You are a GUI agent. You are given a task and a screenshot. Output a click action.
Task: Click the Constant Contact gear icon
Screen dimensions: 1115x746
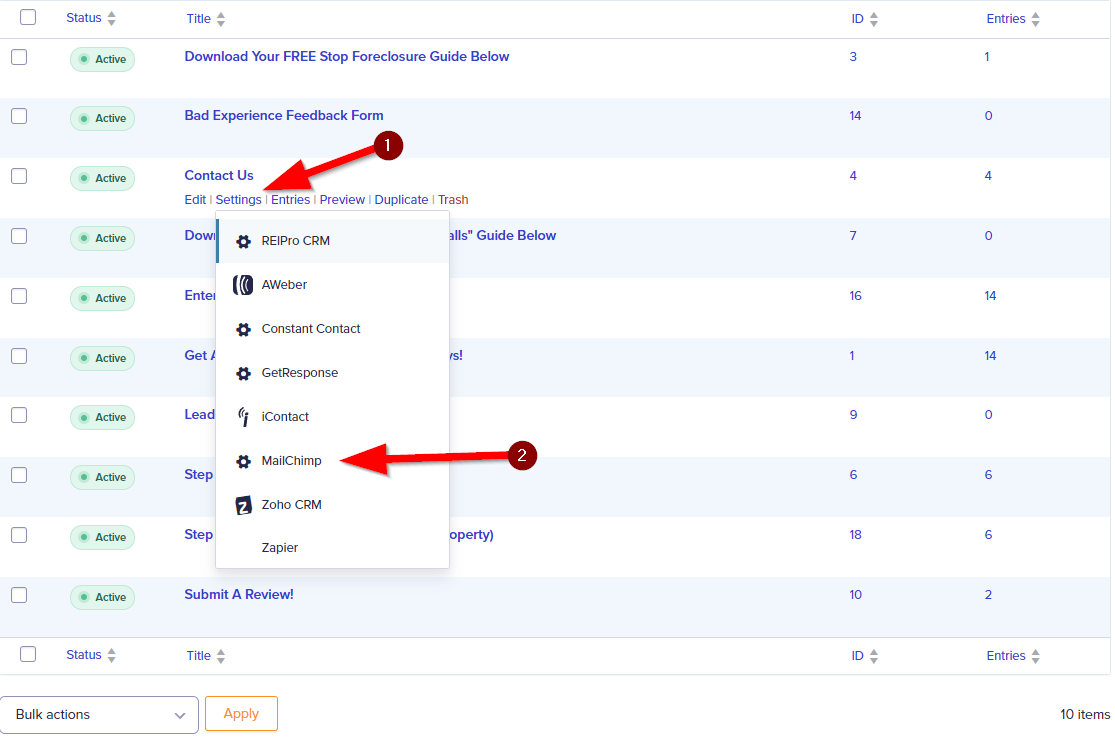pyautogui.click(x=243, y=329)
